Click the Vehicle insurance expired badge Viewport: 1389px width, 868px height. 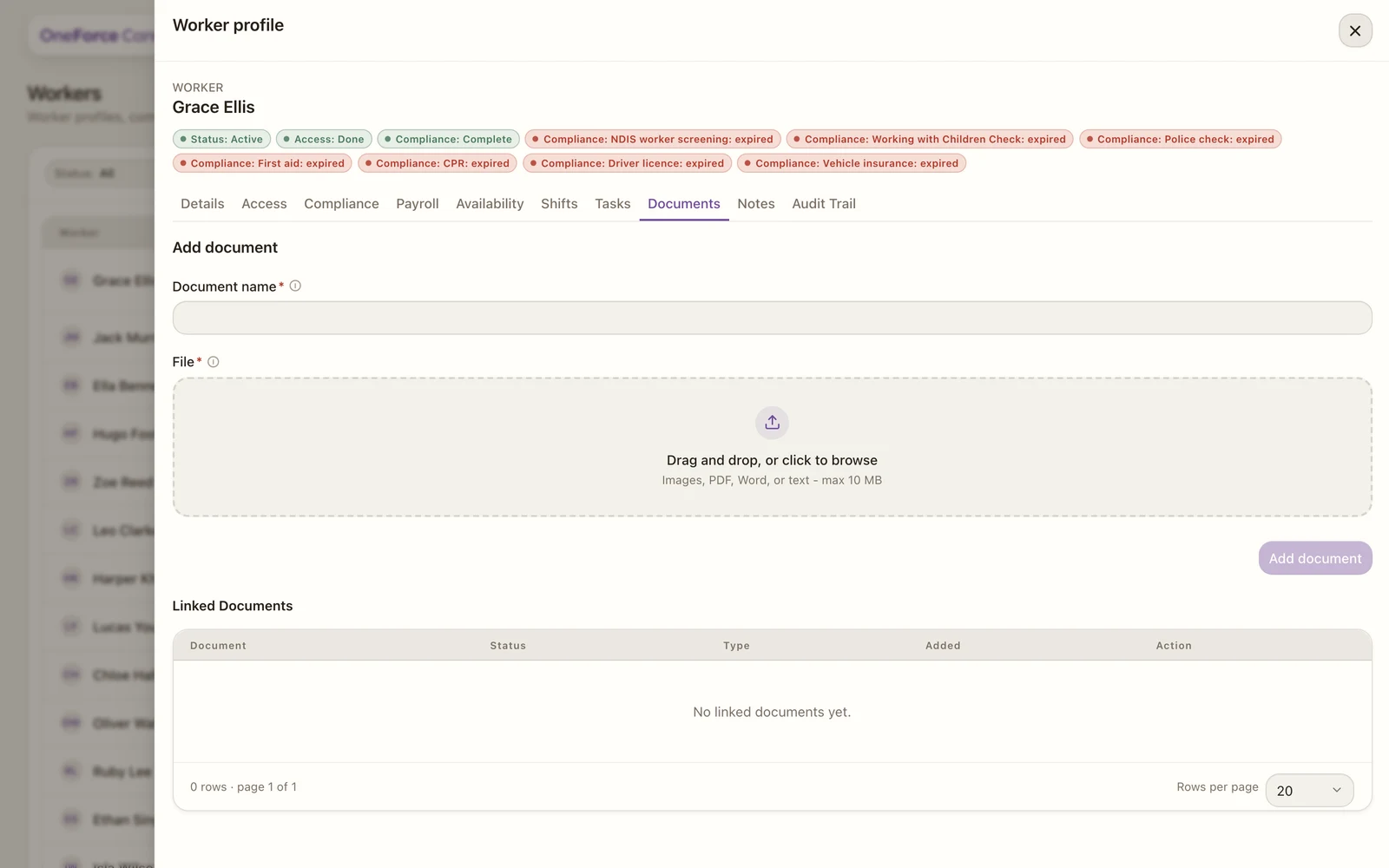tap(852, 163)
